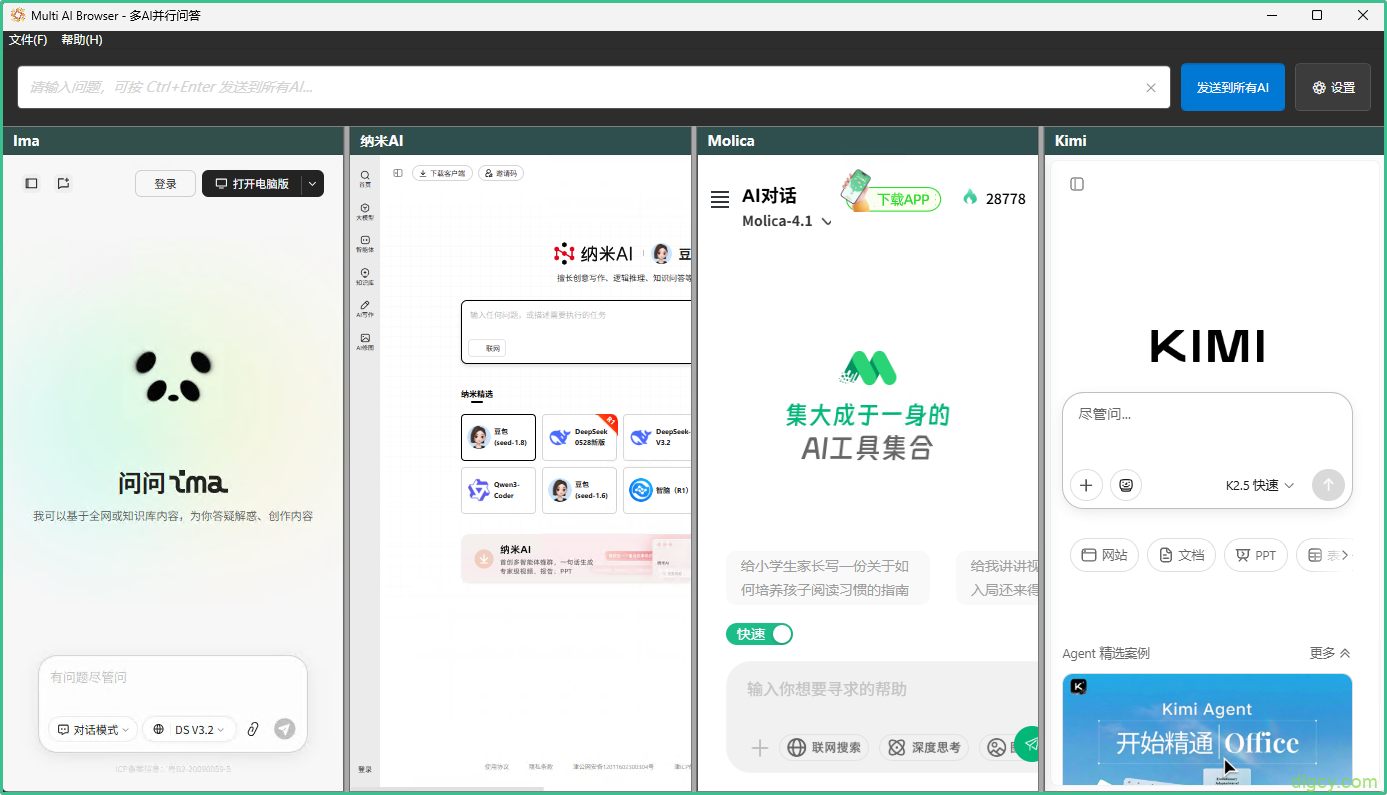Click the 发送到所有AI button
1387x795 pixels.
tap(1232, 88)
